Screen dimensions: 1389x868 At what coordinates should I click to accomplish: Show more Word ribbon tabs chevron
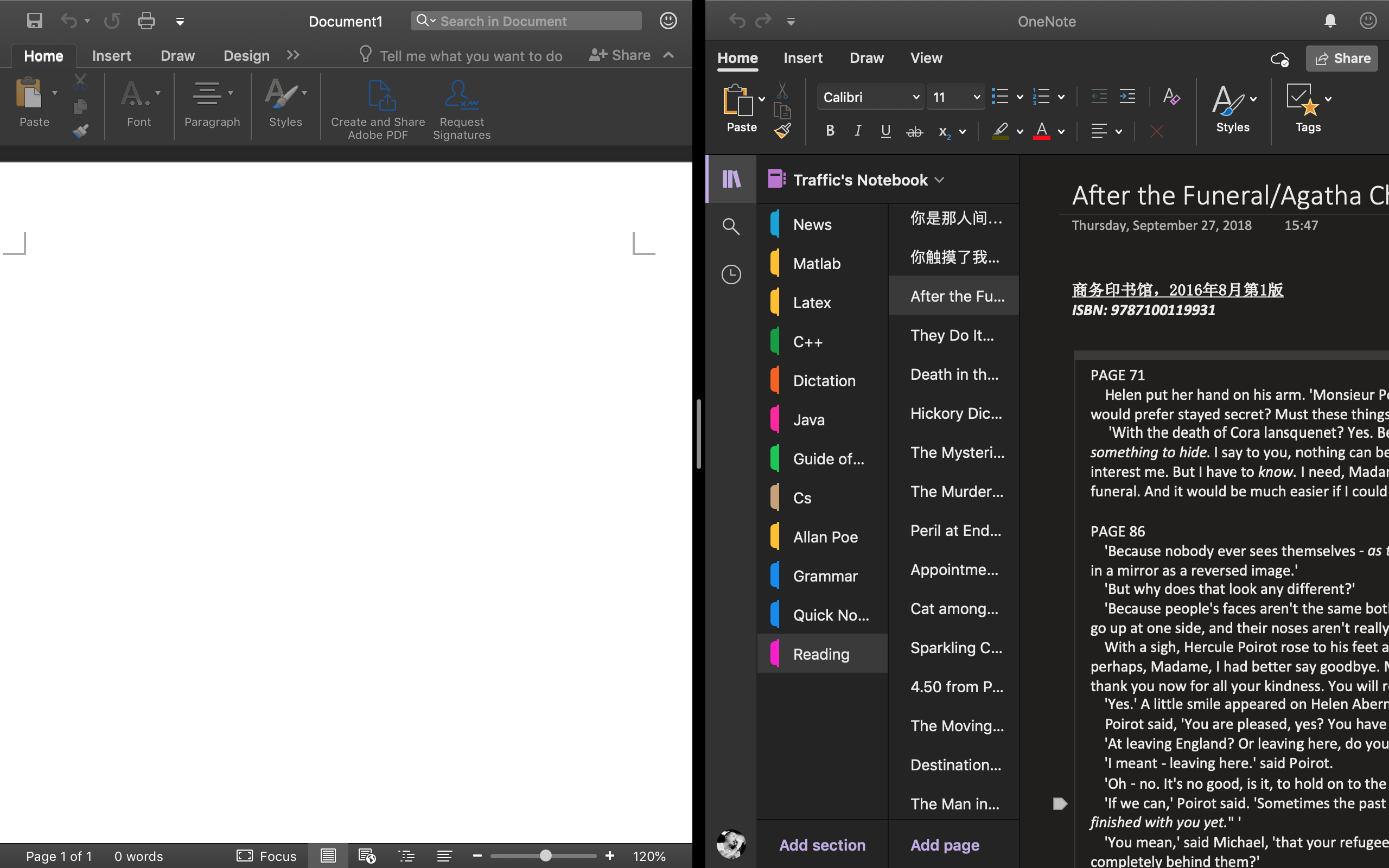294,55
